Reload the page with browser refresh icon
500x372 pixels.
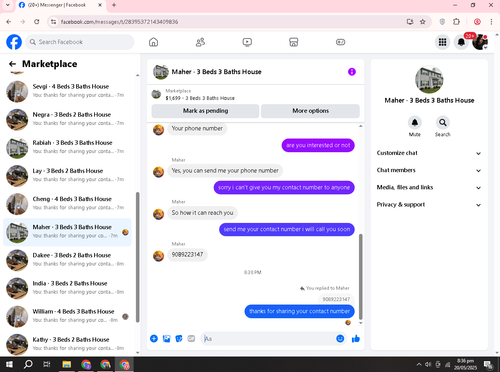point(37,22)
